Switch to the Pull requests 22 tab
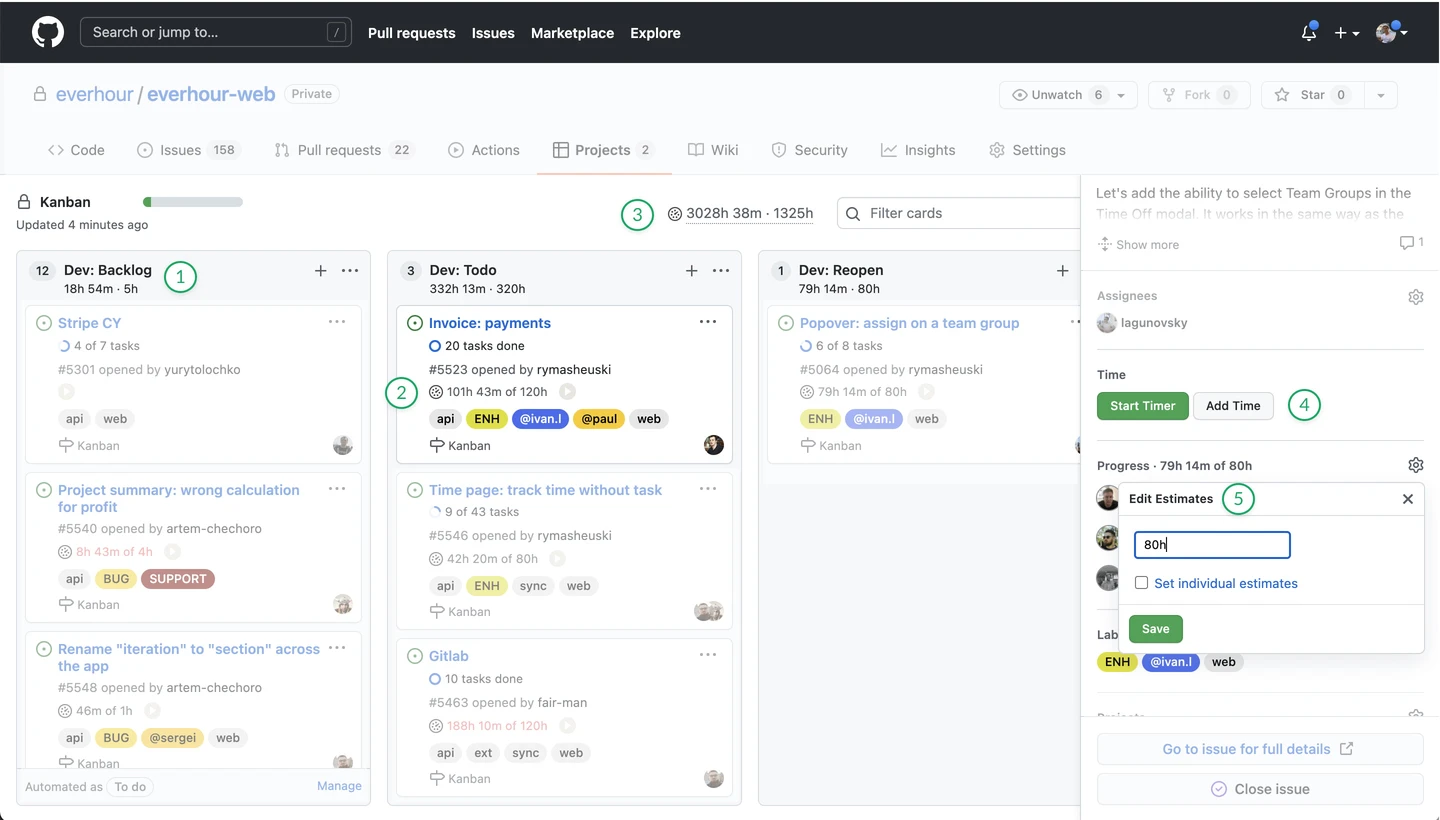The width and height of the screenshot is (1440, 820). (344, 150)
